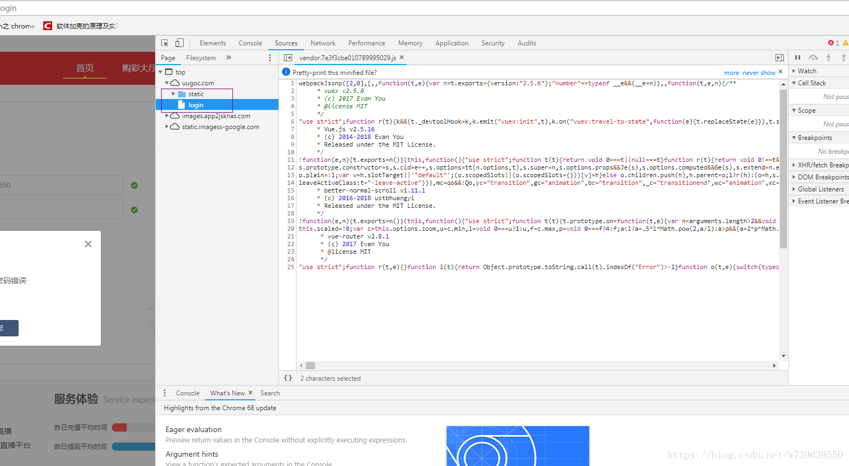Expand the Global Listeners section
This screenshot has height=466, width=849.
pyautogui.click(x=819, y=189)
